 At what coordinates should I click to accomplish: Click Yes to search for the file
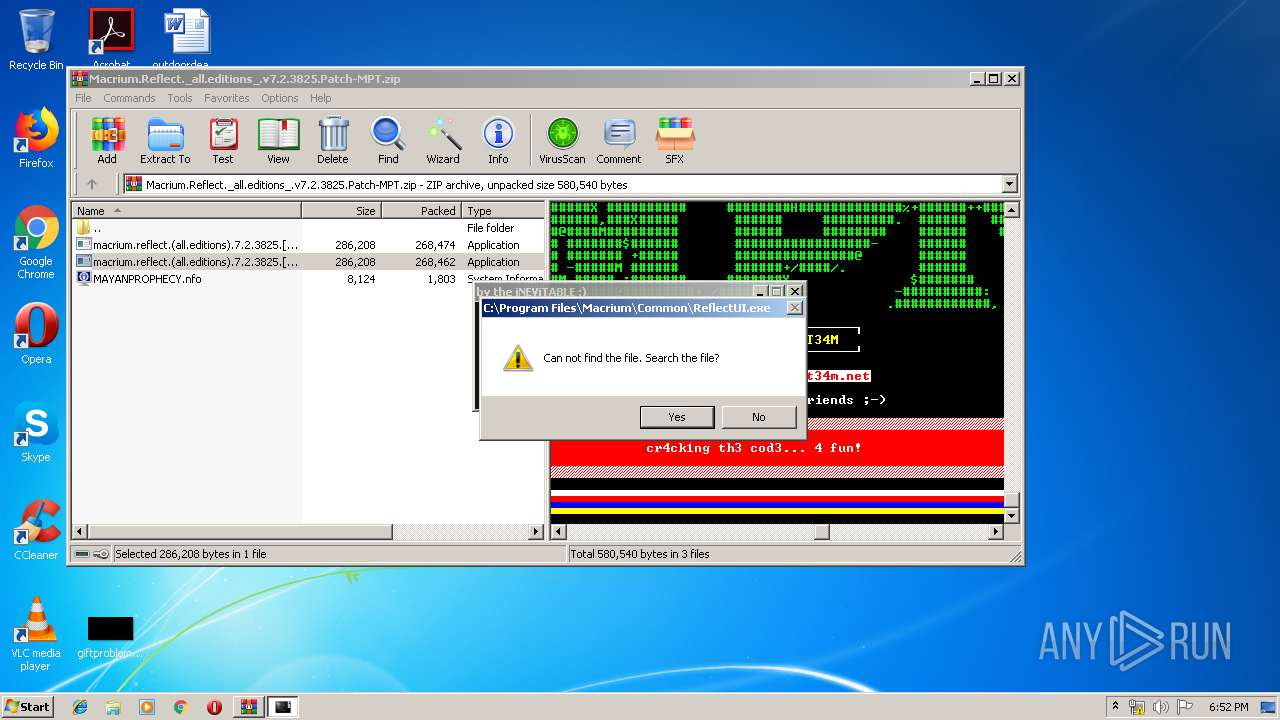pos(677,417)
